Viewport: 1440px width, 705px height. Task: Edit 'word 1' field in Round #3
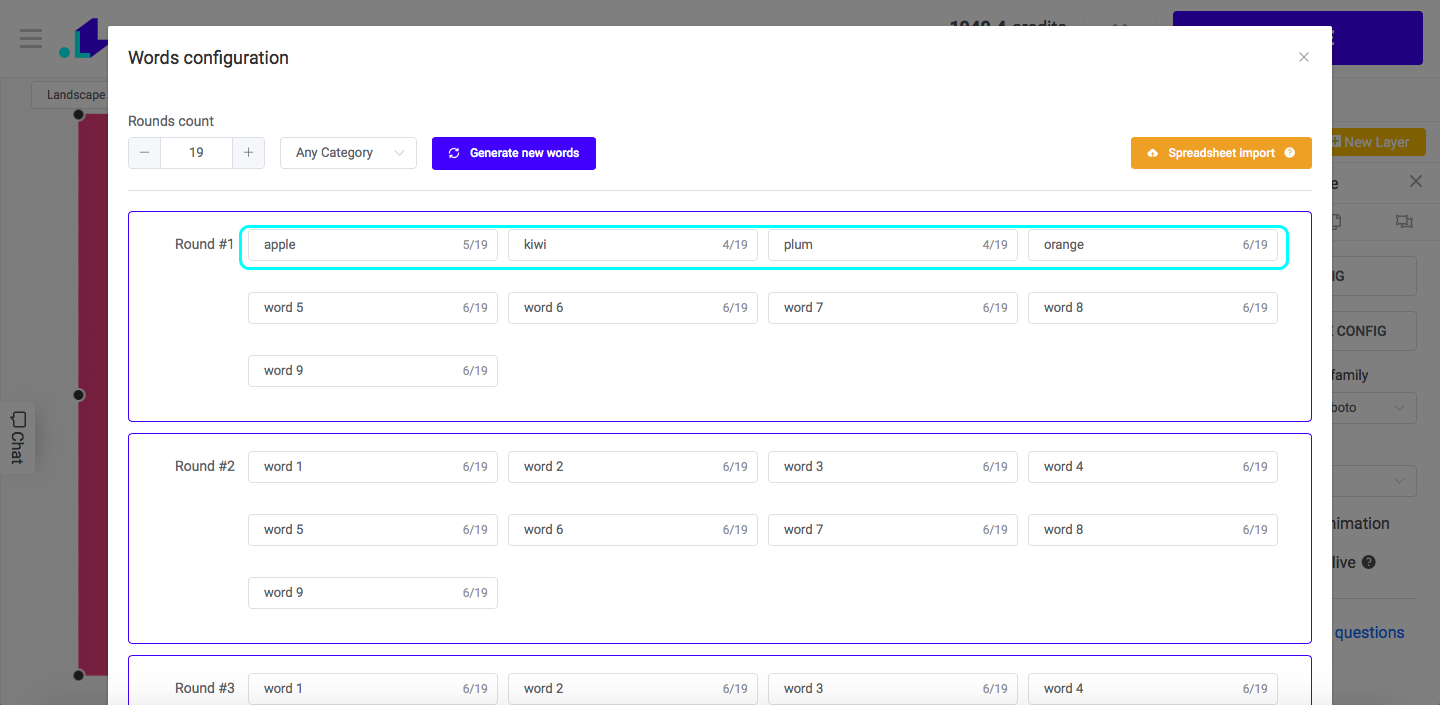[373, 689]
